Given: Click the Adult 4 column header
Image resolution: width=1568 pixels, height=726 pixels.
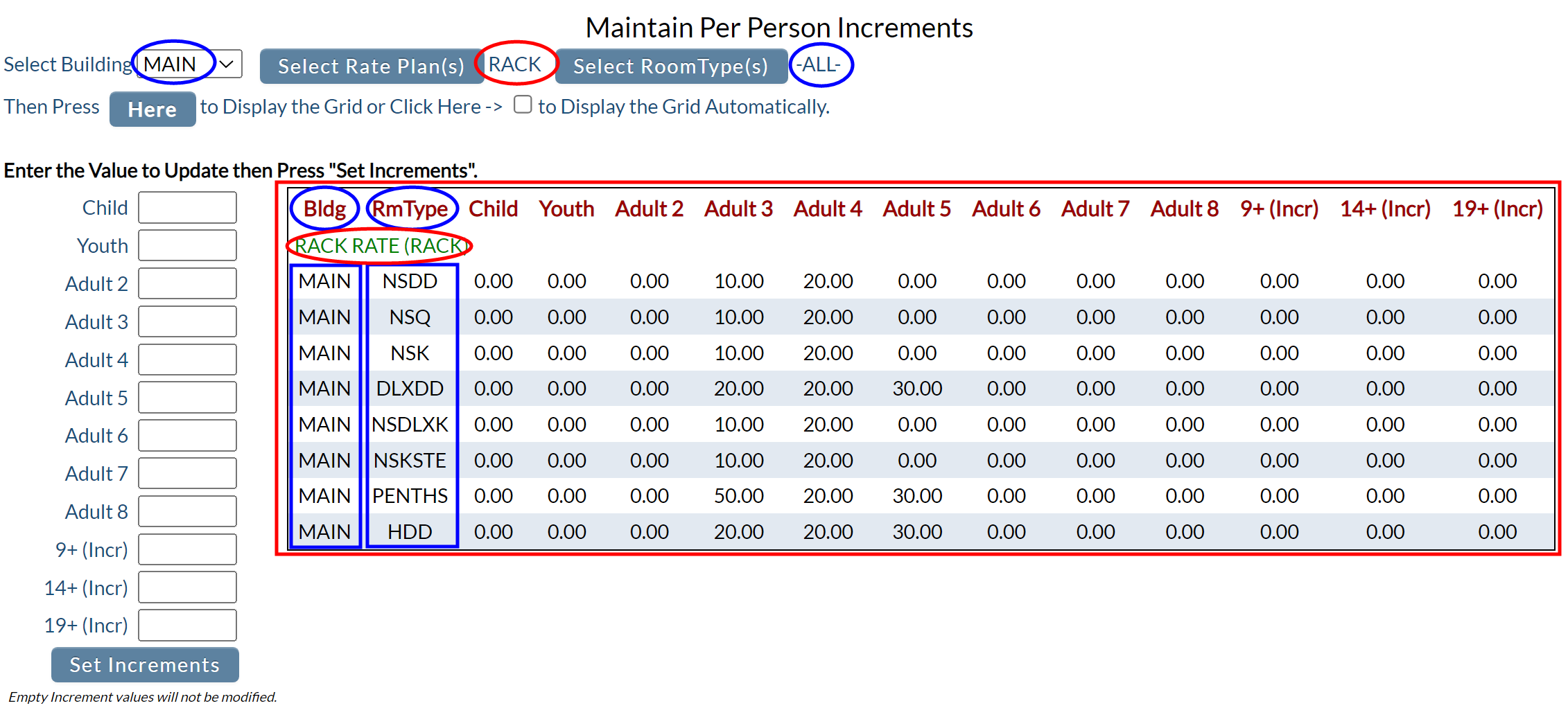Looking at the screenshot, I should [x=828, y=209].
